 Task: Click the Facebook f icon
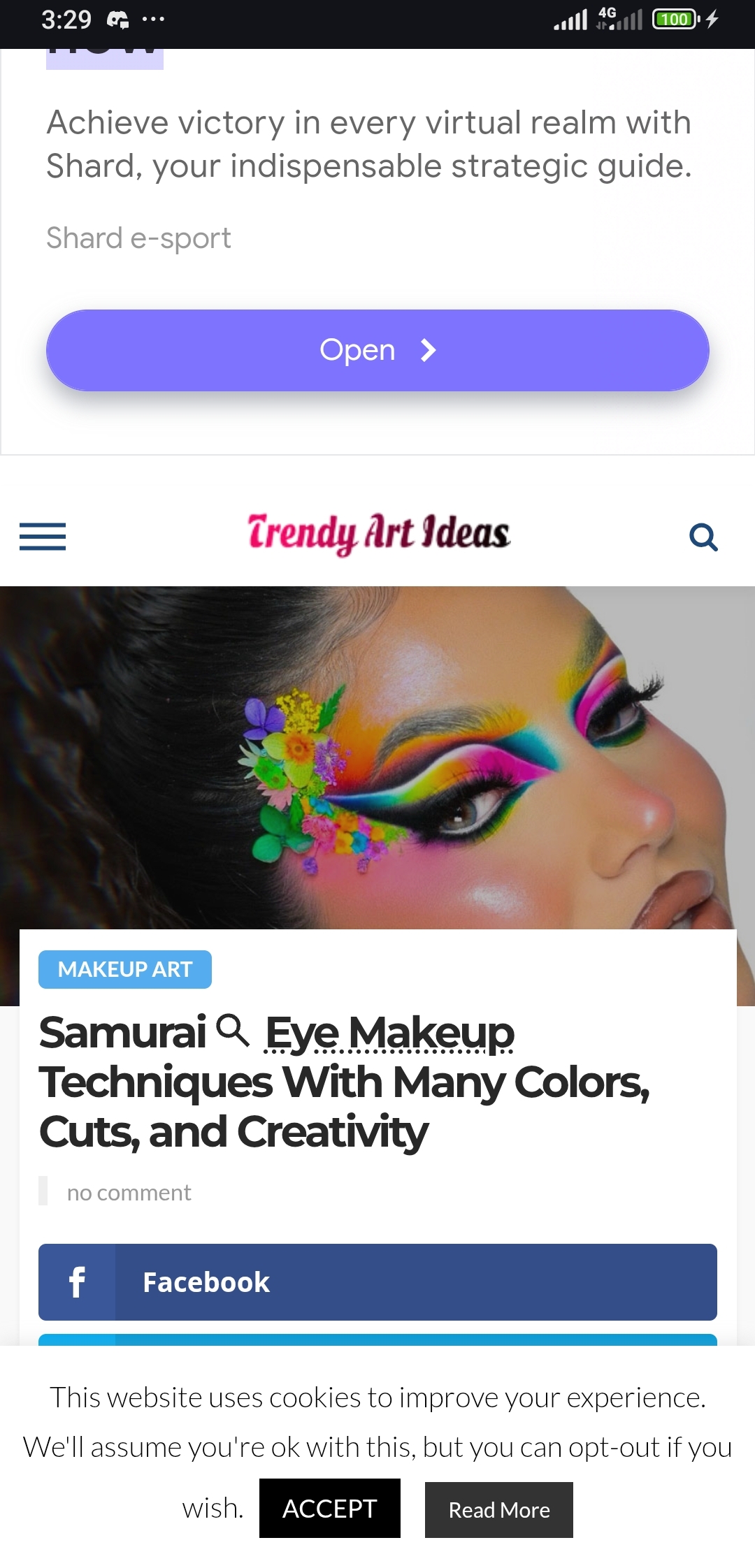(x=77, y=1282)
